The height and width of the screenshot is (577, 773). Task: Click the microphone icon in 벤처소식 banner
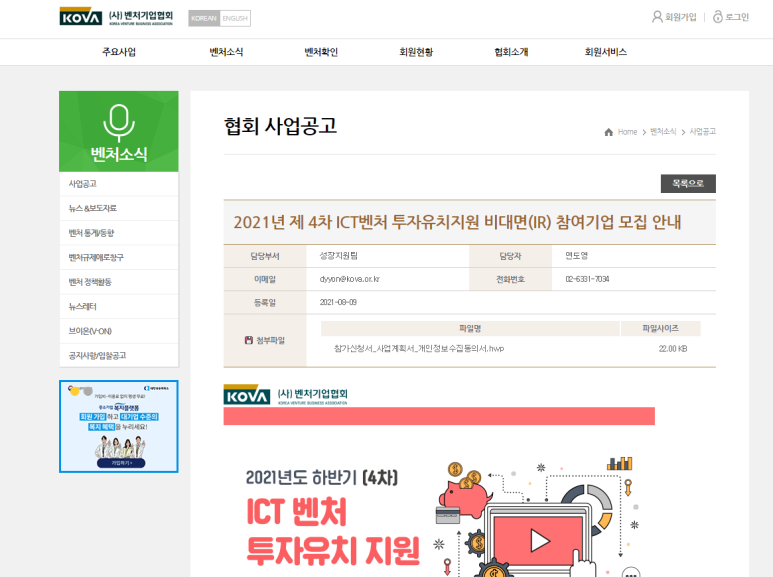click(x=119, y=122)
